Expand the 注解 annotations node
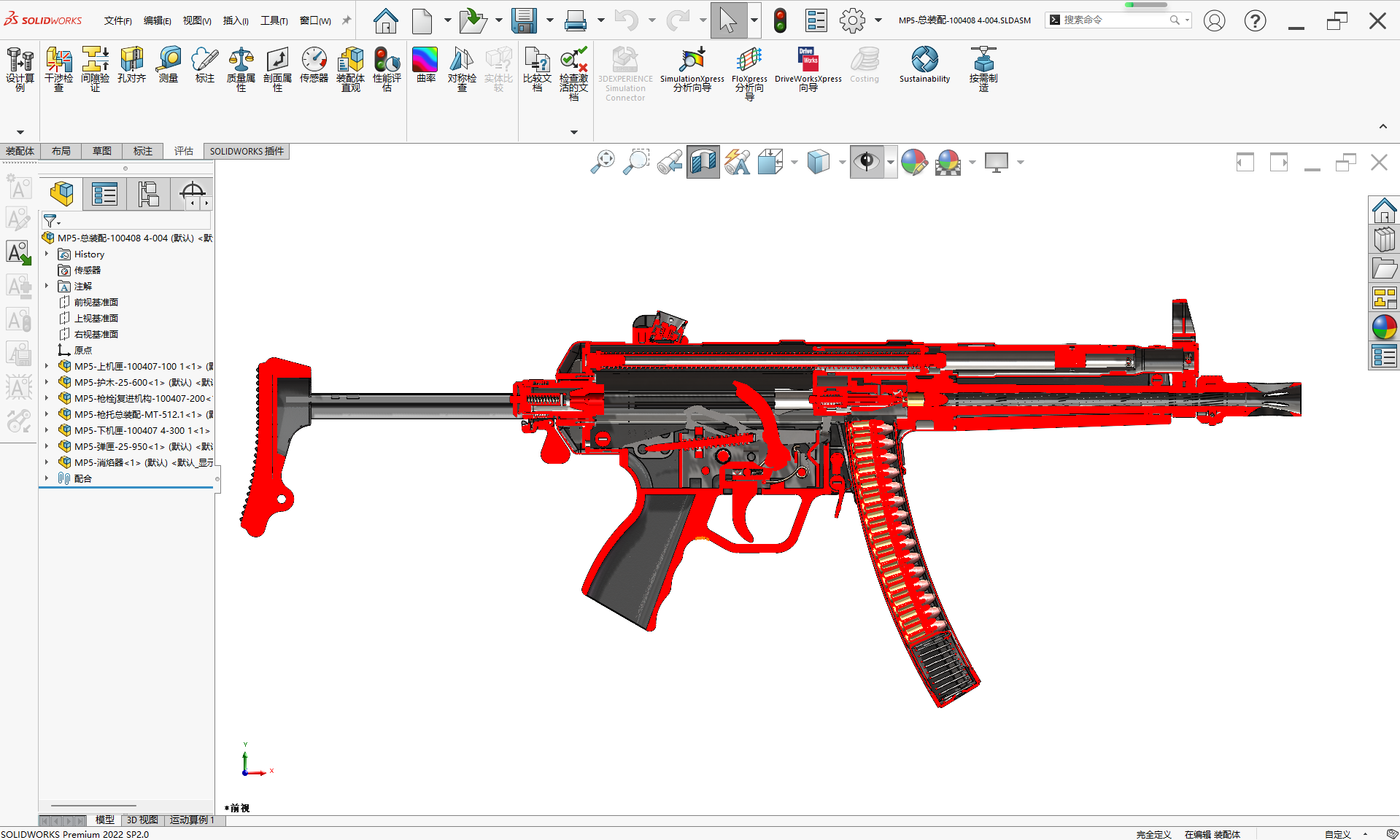Viewport: 1400px width, 840px height. point(47,286)
